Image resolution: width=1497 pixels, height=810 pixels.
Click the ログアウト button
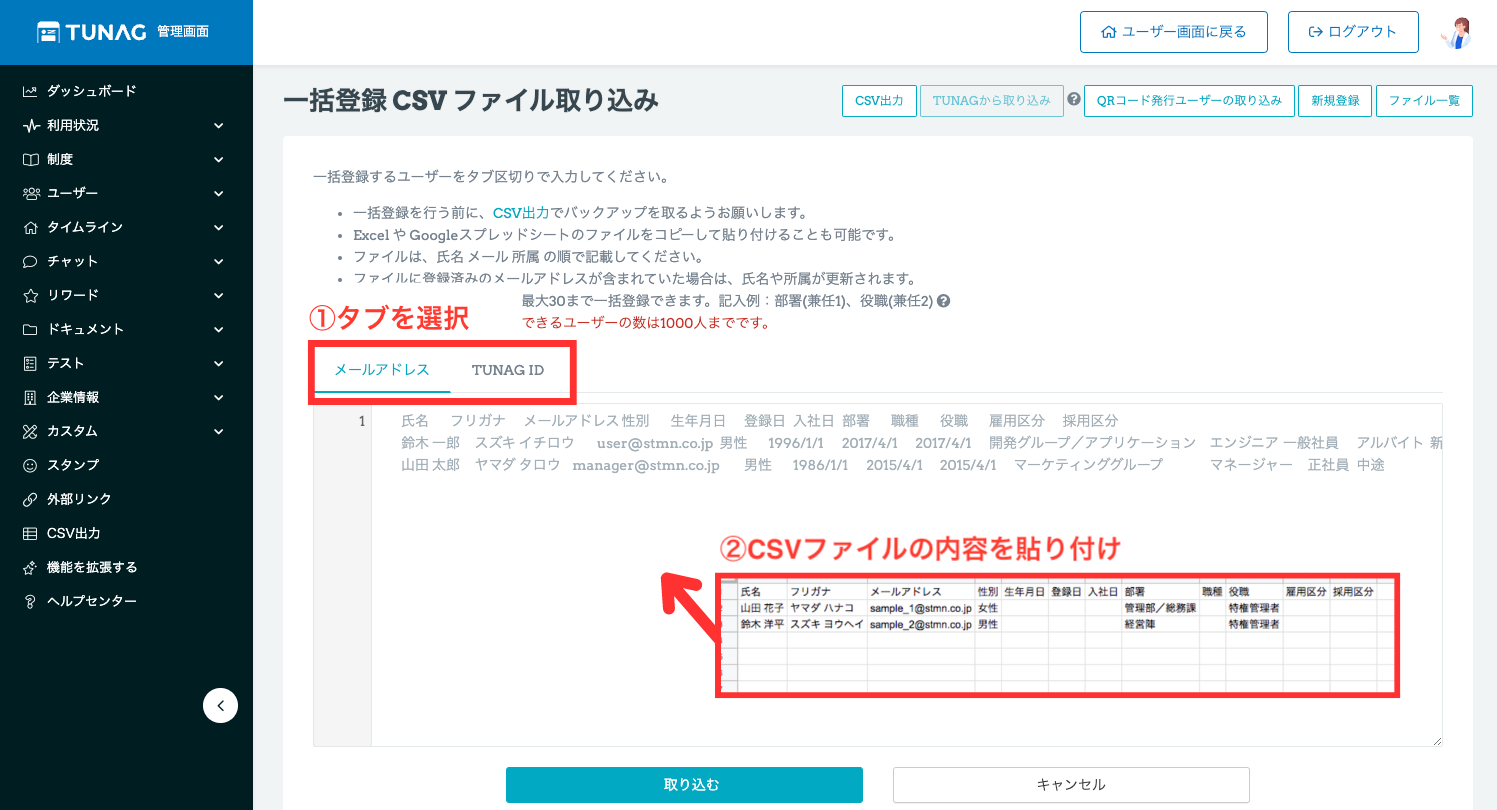click(1353, 32)
